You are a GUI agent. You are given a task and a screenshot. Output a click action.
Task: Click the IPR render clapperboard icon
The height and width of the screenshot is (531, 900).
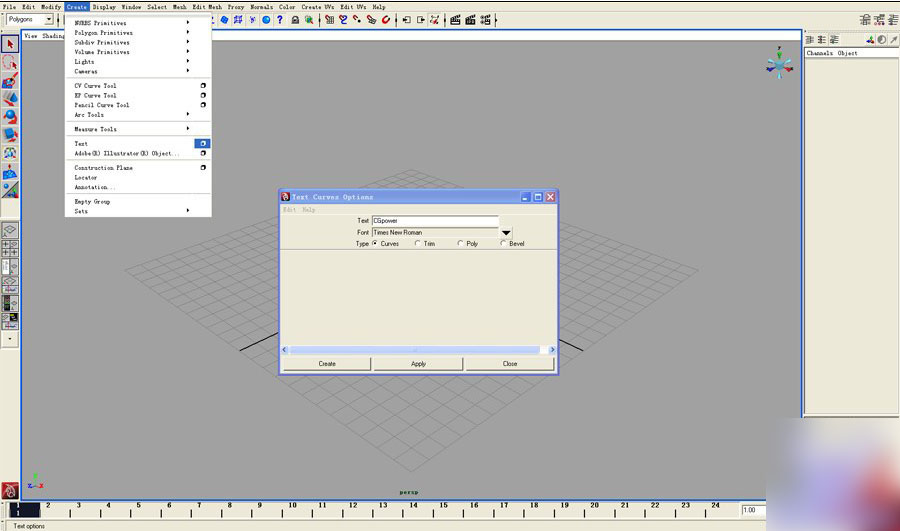tap(470, 20)
